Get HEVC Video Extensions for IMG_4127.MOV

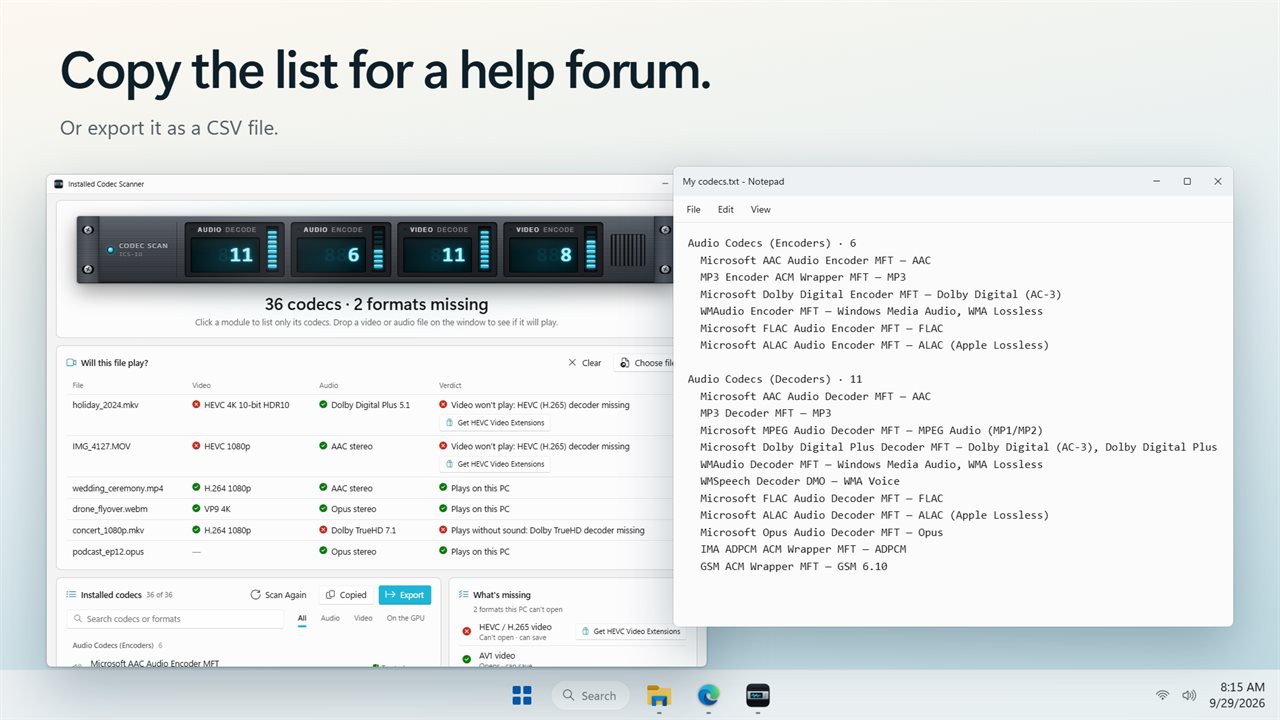tap(494, 464)
